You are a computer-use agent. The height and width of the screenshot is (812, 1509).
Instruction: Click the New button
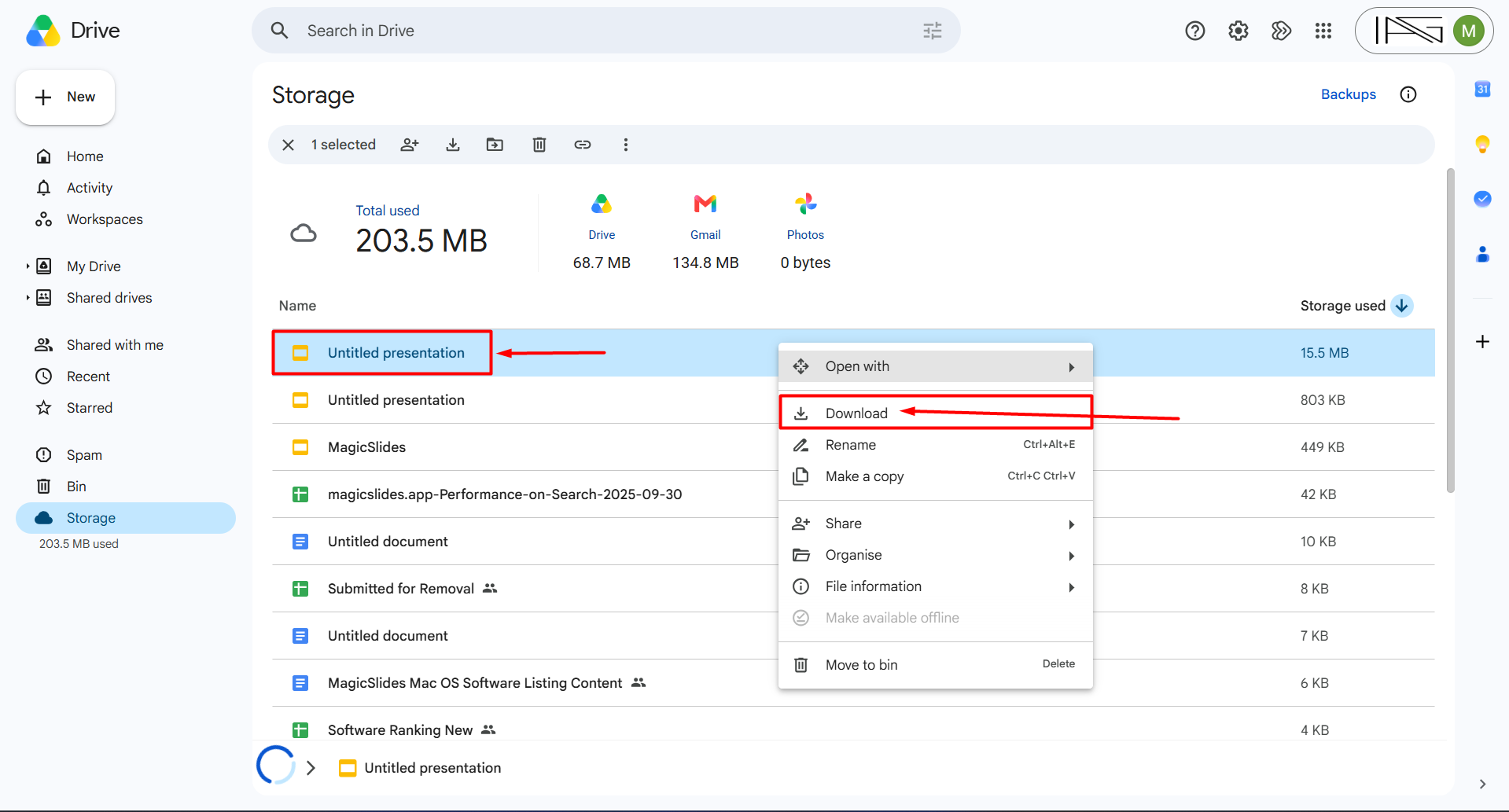65,97
